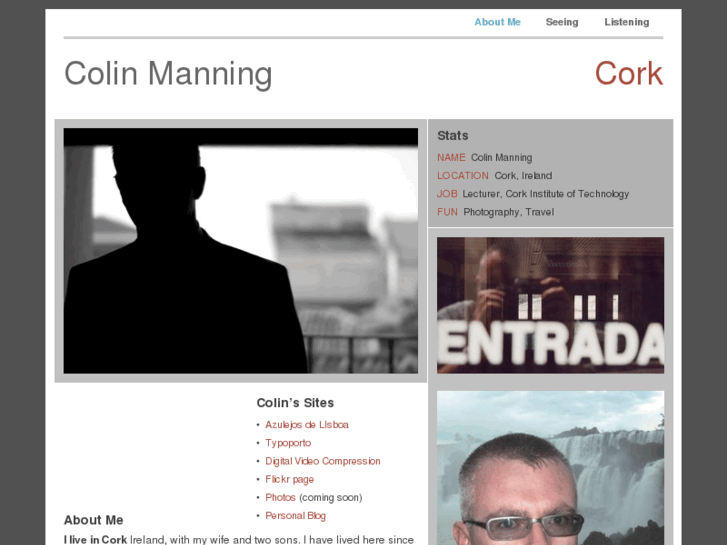The height and width of the screenshot is (545, 727).
Task: Switch to the Listening section
Action: coord(626,22)
